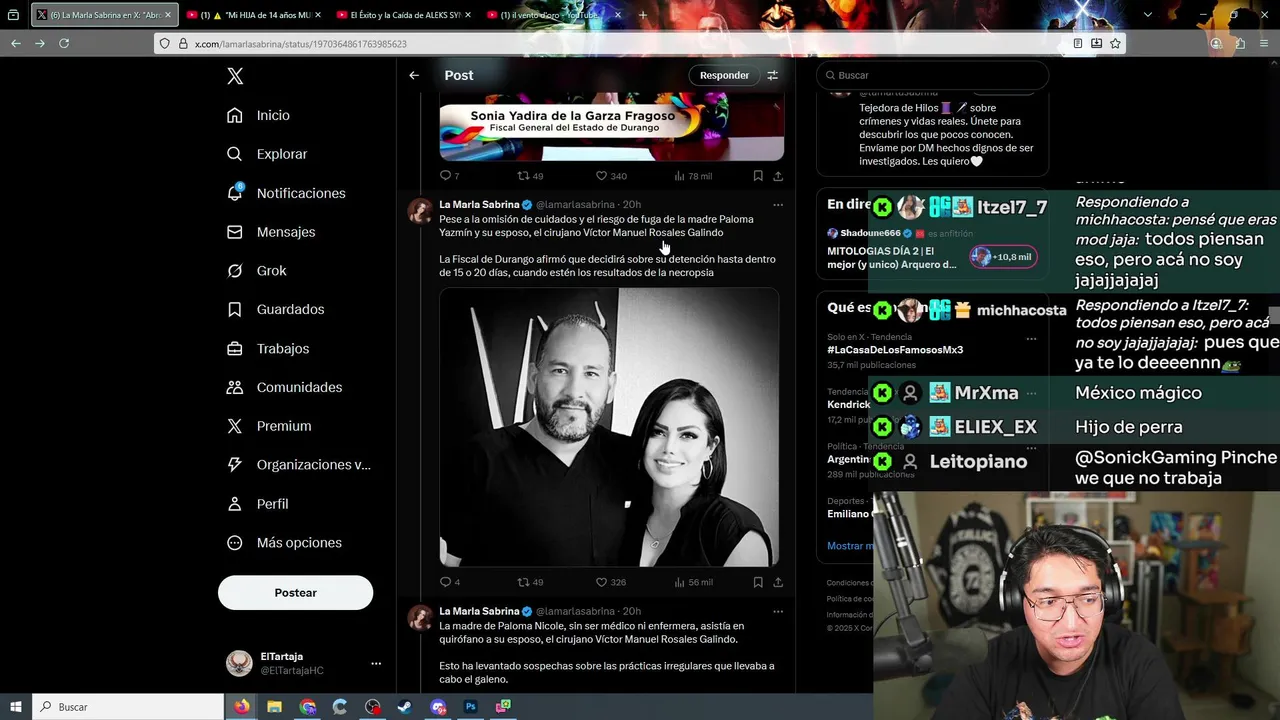Click the address bar URL
Screen dimensions: 1280x720
(300, 44)
